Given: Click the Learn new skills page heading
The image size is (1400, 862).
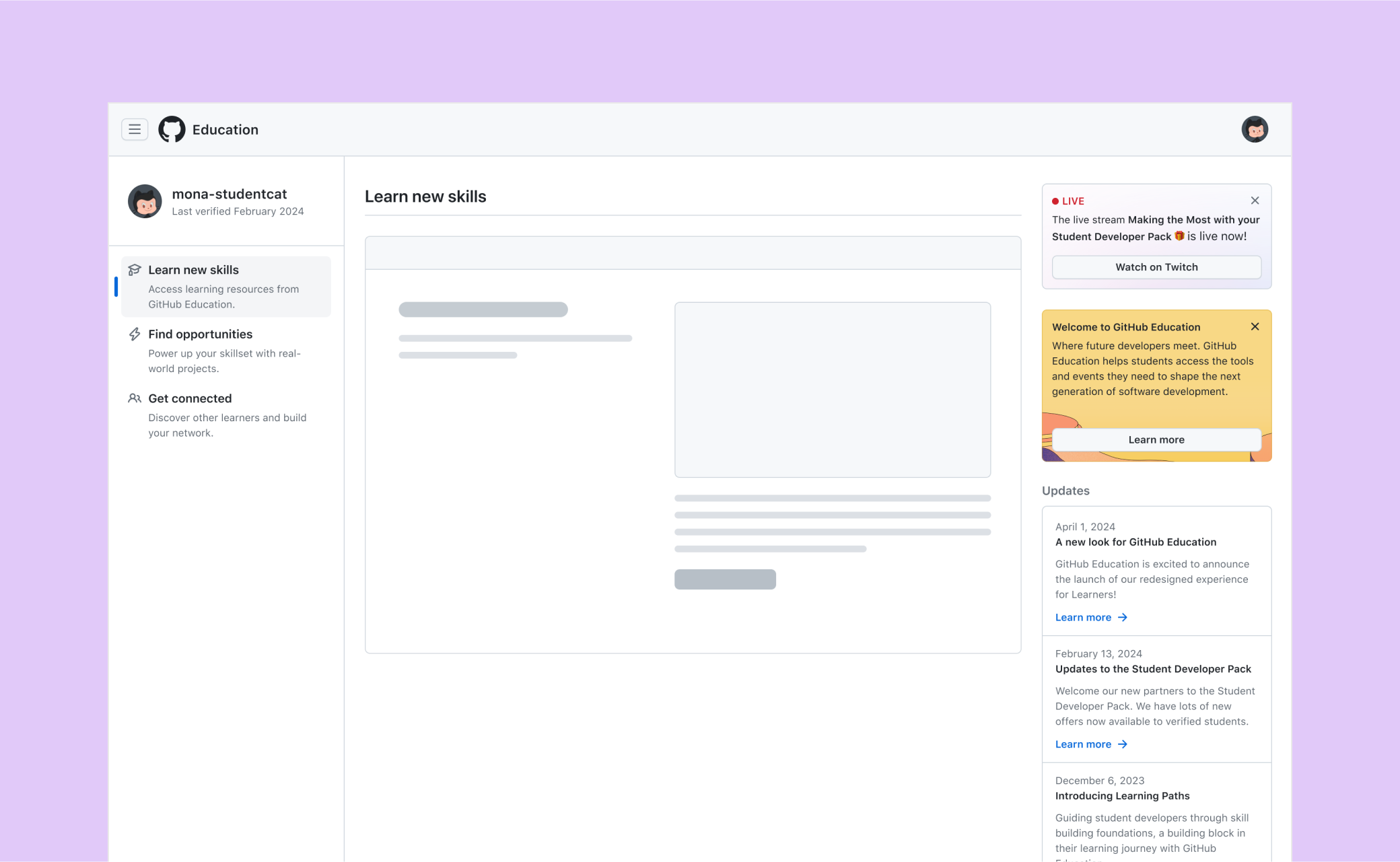Looking at the screenshot, I should (x=425, y=196).
